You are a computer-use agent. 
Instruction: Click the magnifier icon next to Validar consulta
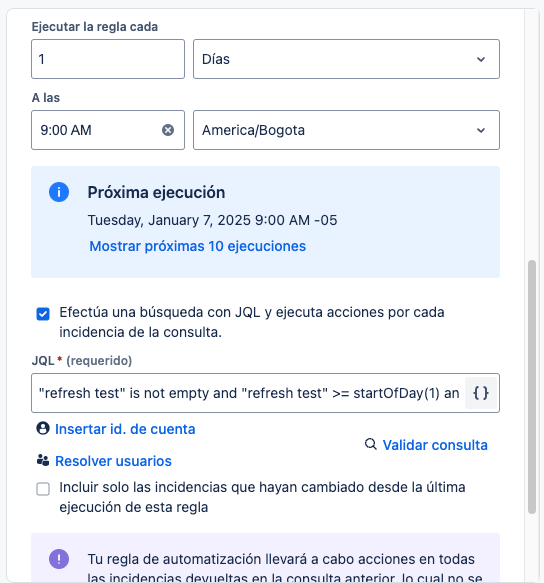coord(371,444)
